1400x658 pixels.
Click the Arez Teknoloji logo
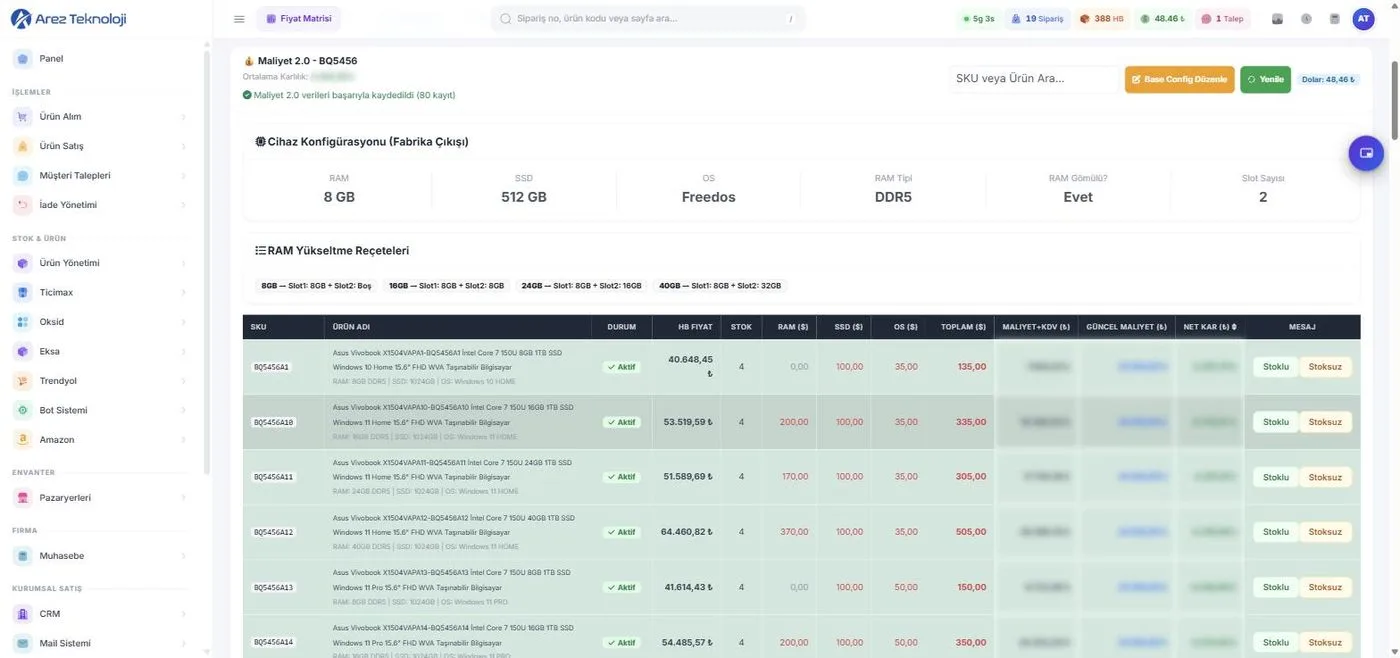(68, 19)
